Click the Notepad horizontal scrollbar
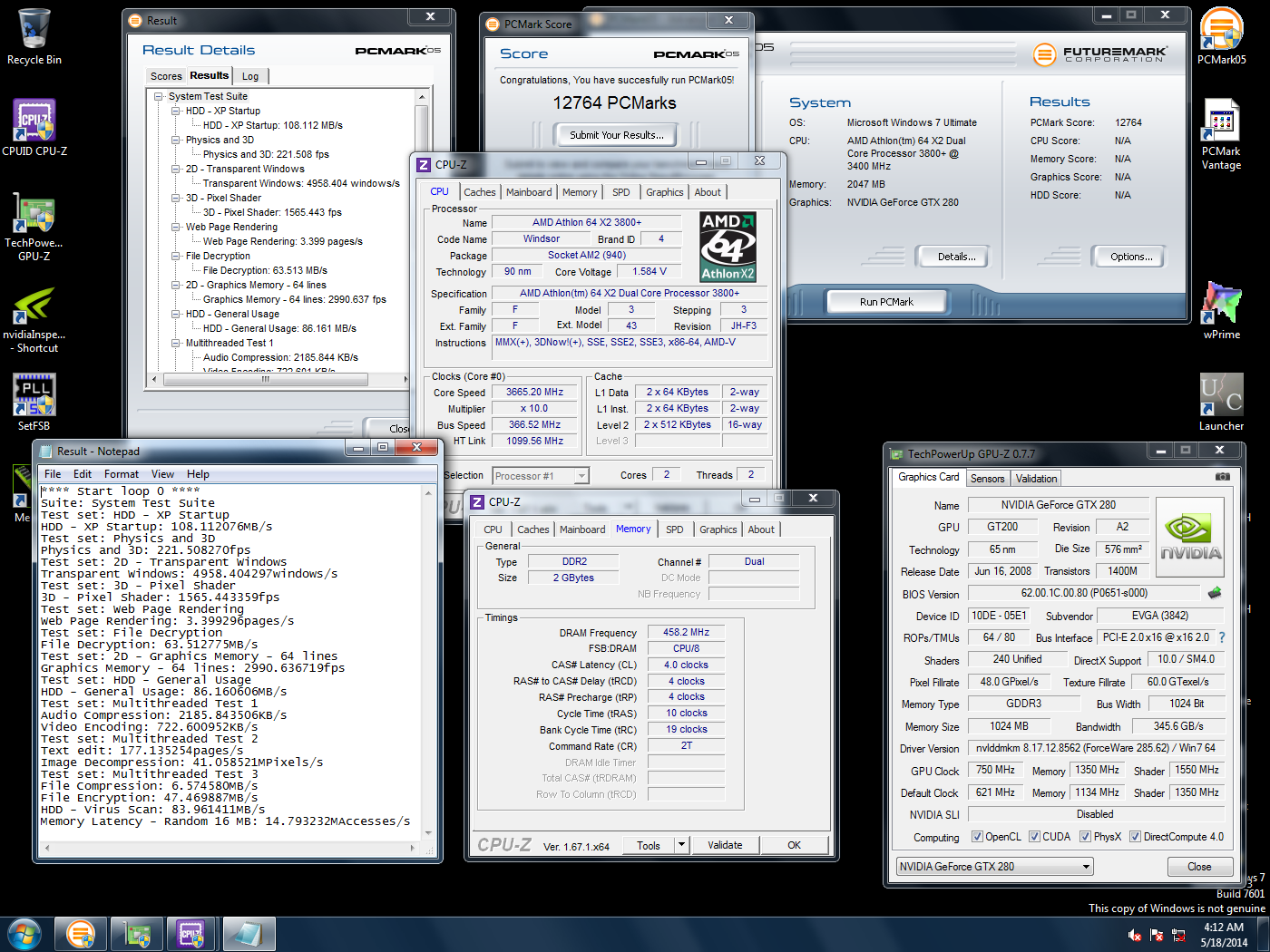The height and width of the screenshot is (952, 1270). [x=230, y=849]
